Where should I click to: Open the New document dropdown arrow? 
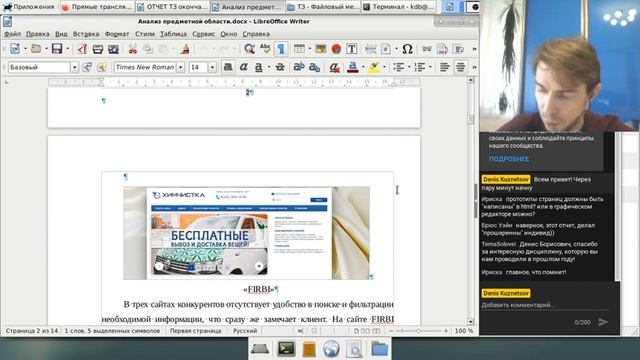click(x=25, y=49)
